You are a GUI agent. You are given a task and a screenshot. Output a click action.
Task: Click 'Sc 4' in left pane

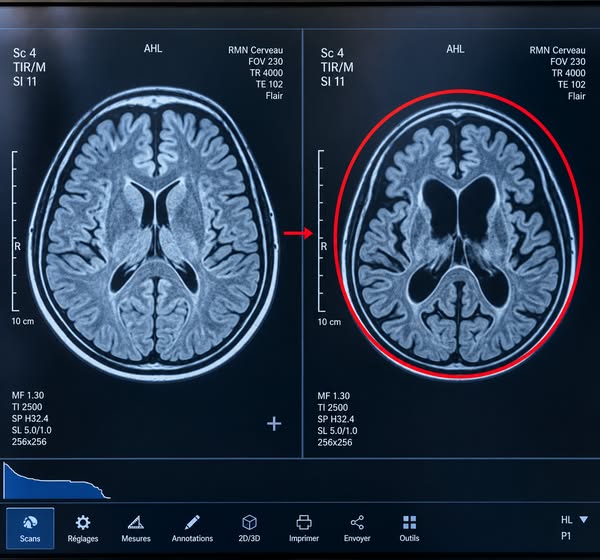point(24,53)
